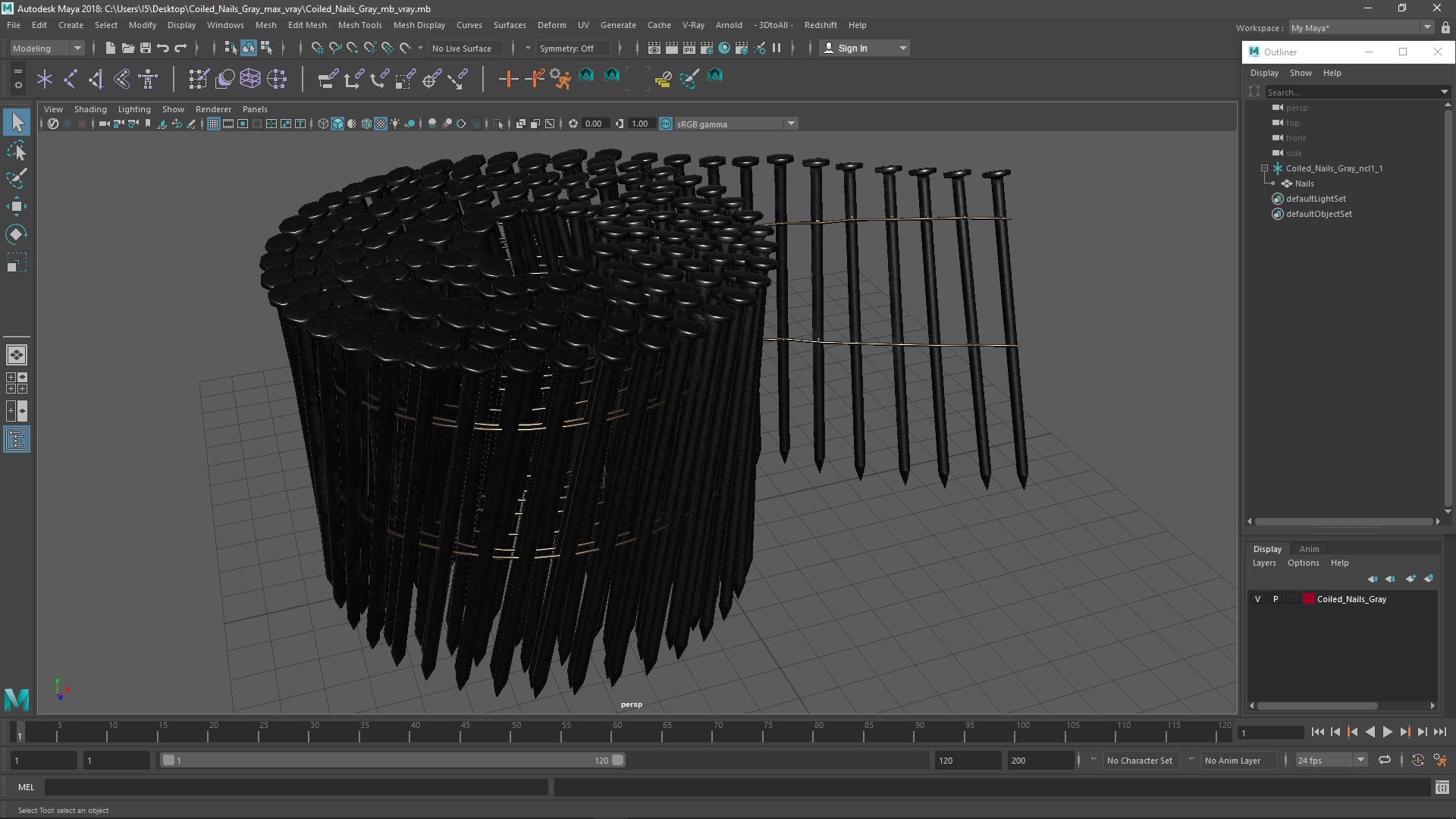Click the MEL command input field
The width and height of the screenshot is (1456, 819).
click(x=296, y=787)
